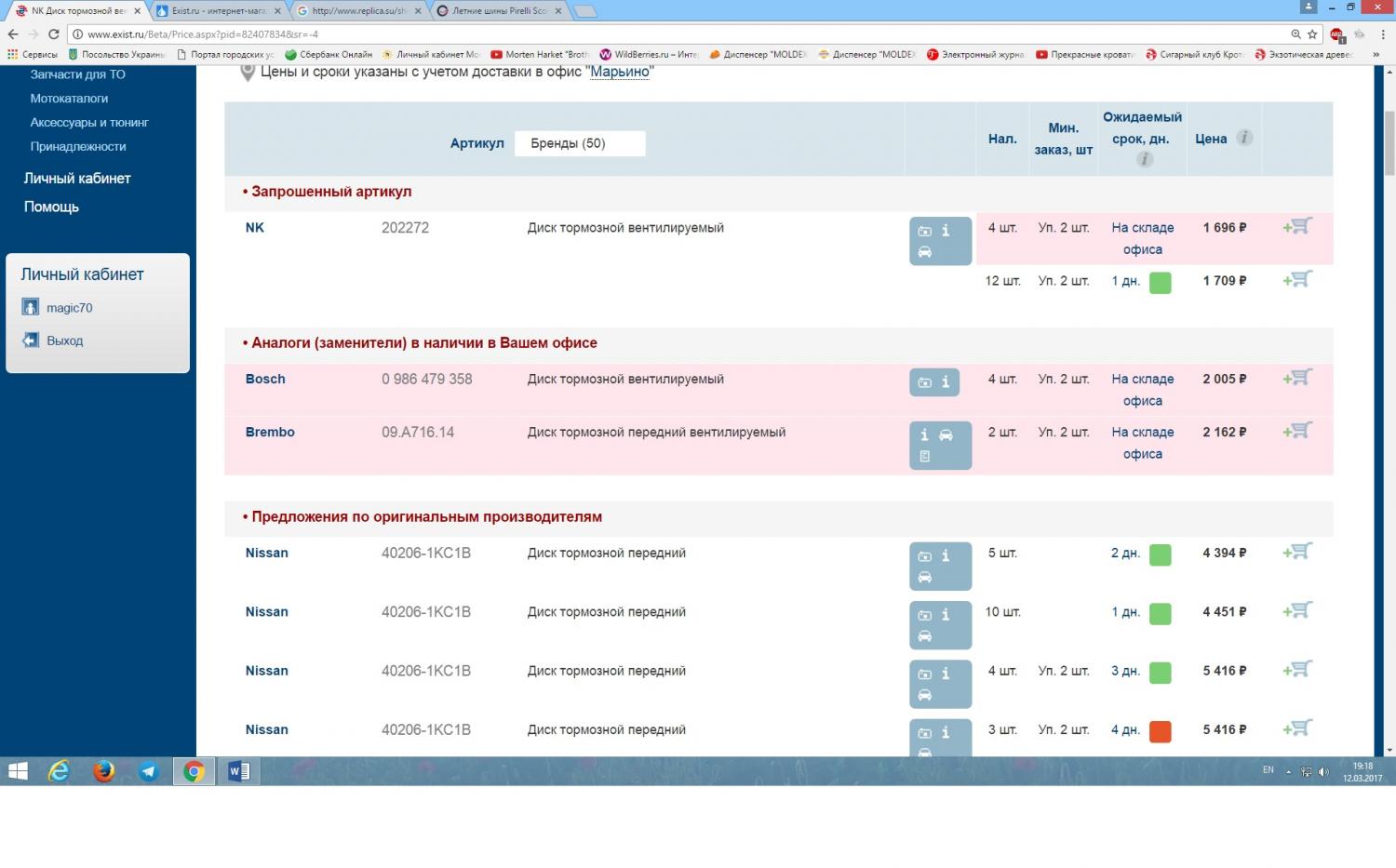Open NK brand link
This screenshot has height=868, width=1396.
(255, 227)
